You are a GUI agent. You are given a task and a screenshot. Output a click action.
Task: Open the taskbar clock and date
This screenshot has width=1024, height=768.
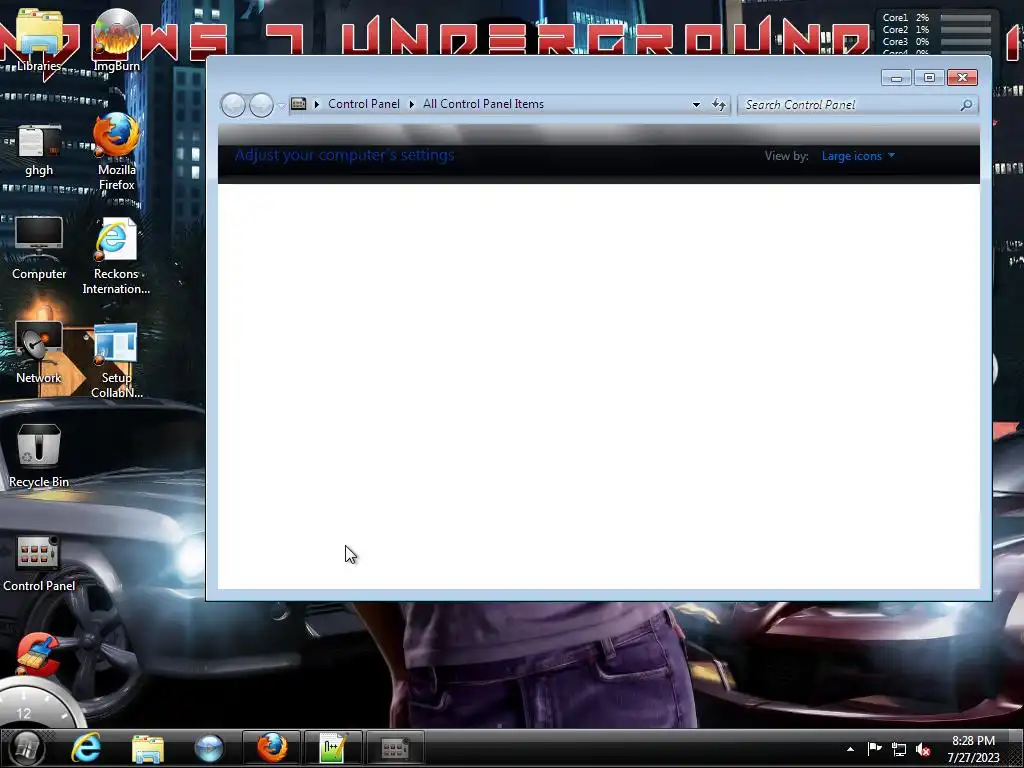[x=973, y=749]
